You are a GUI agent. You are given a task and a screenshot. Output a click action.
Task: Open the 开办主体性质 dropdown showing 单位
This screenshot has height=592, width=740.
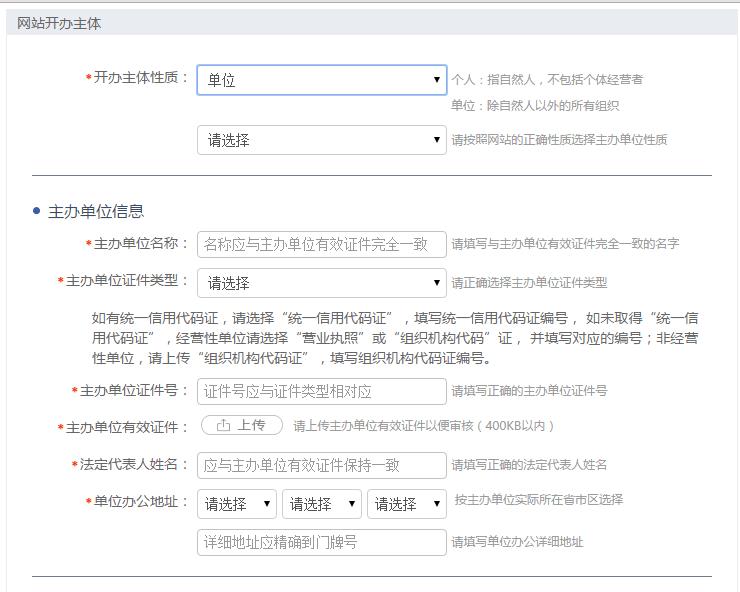321,80
